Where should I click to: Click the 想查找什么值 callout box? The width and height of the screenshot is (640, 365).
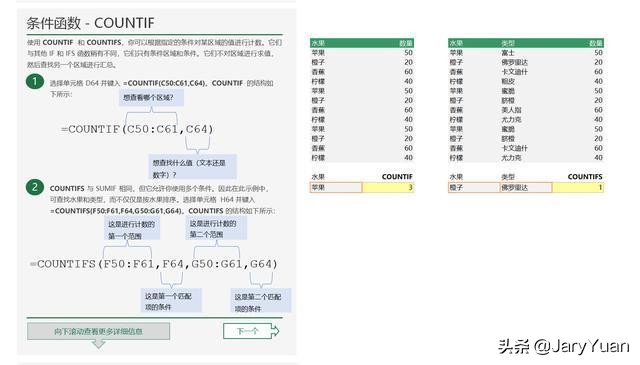(x=192, y=167)
